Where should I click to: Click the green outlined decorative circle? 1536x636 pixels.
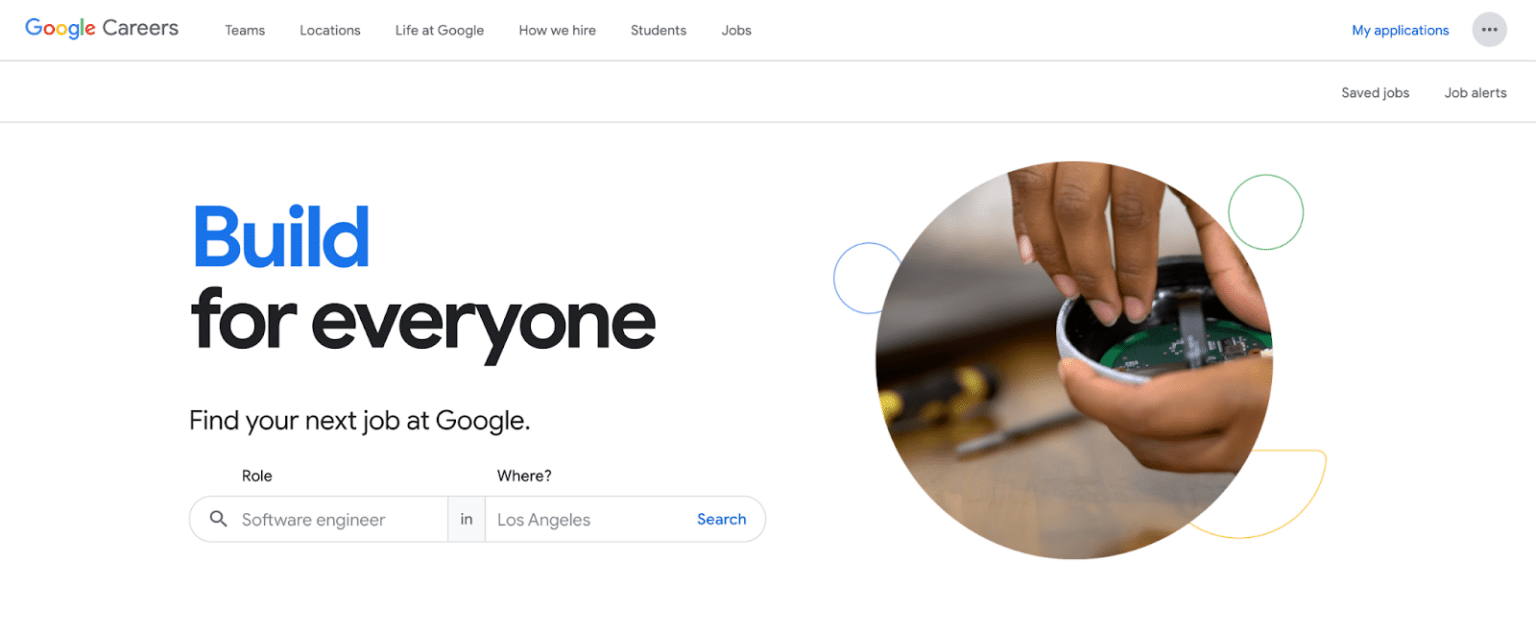coord(1266,212)
